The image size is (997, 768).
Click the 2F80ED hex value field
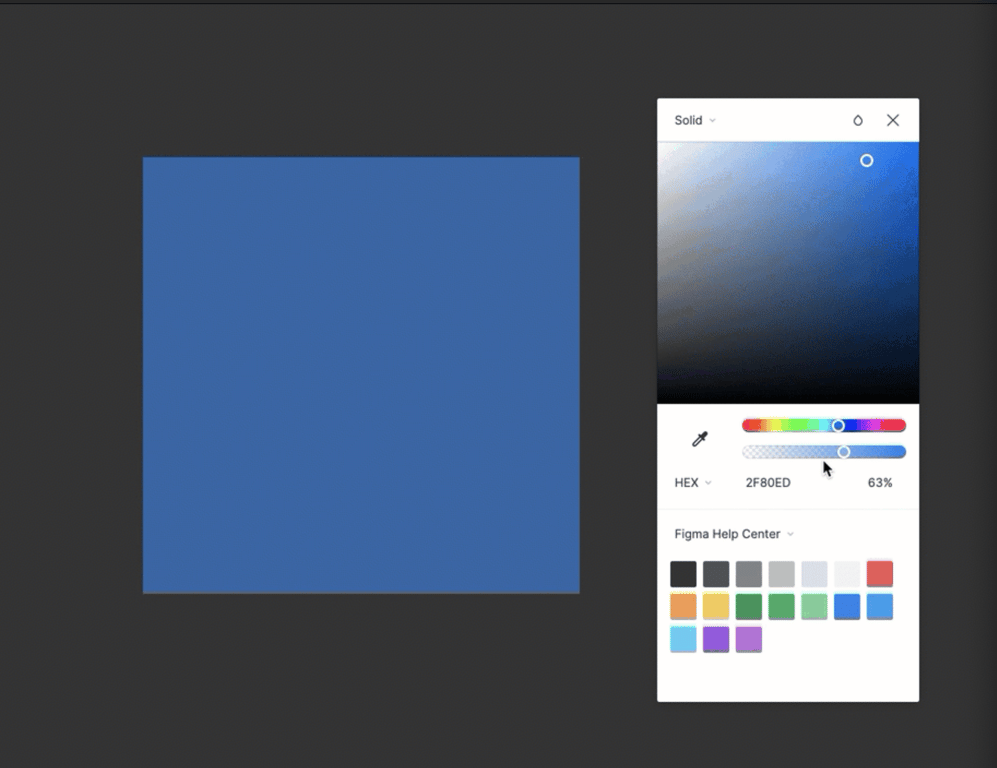(768, 483)
